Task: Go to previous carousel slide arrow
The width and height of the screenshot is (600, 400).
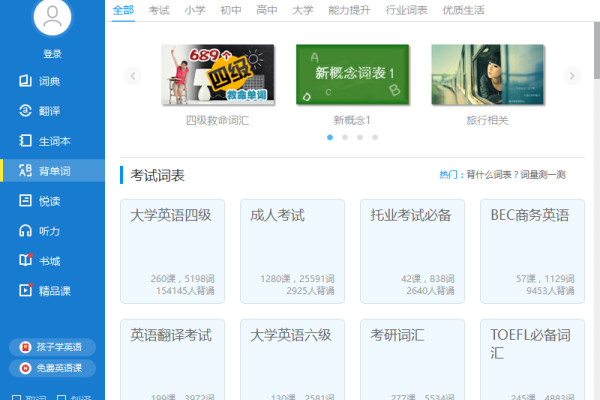Action: [x=133, y=76]
